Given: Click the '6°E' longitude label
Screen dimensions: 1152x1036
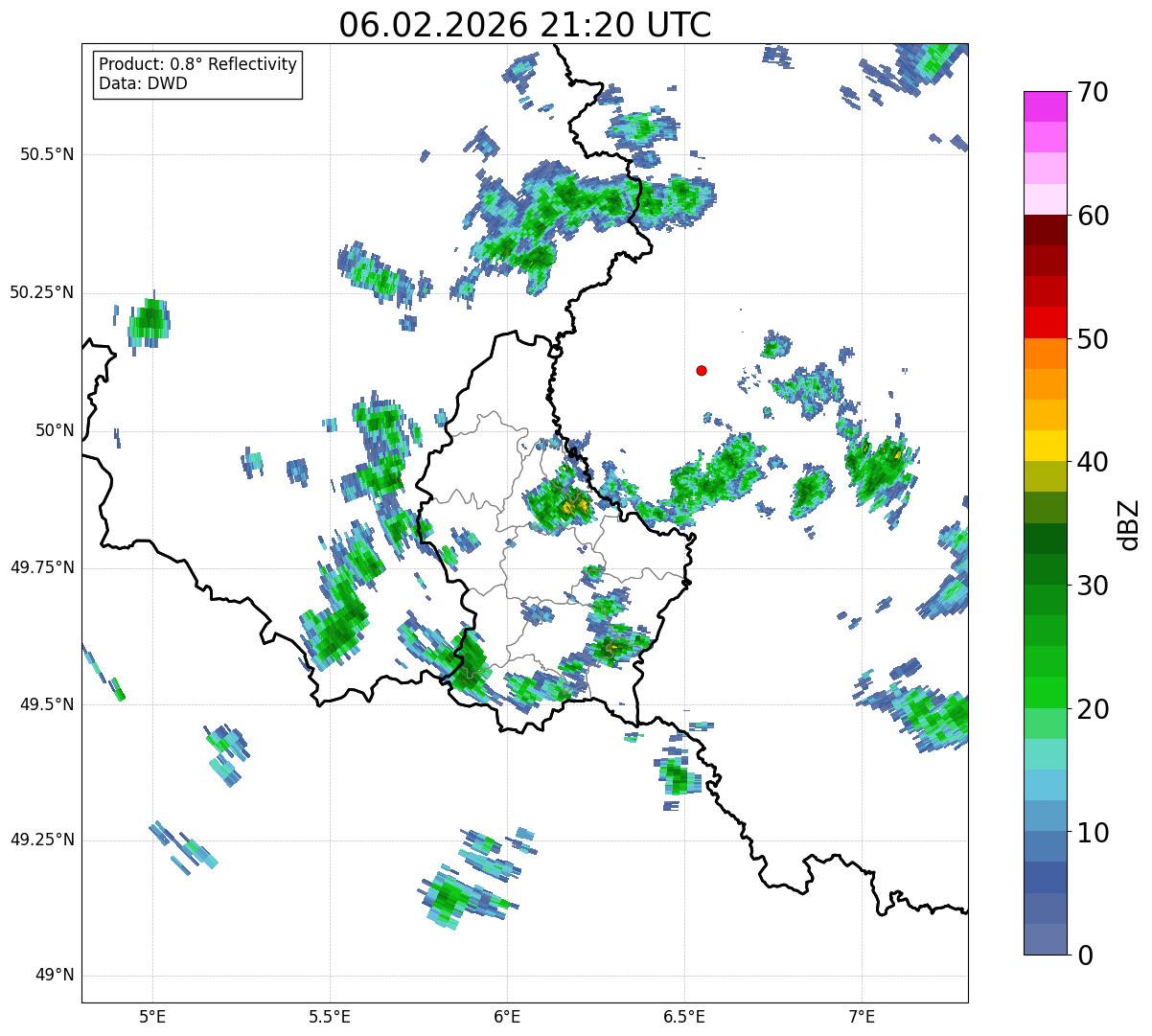Looking at the screenshot, I should point(507,1016).
